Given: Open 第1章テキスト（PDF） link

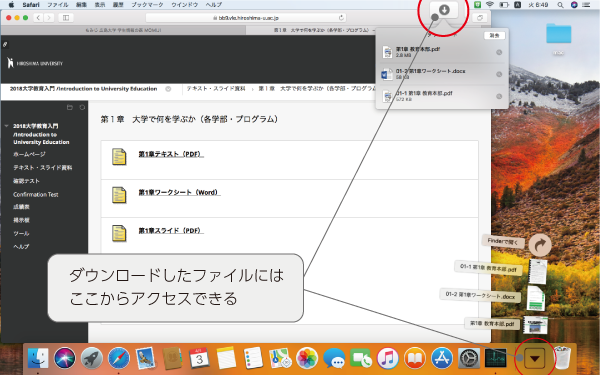Looking at the screenshot, I should [171, 154].
